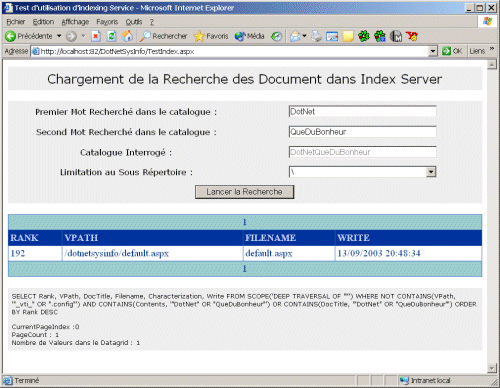Open the Média toolbar button
500x388 pixels.
coord(249,36)
